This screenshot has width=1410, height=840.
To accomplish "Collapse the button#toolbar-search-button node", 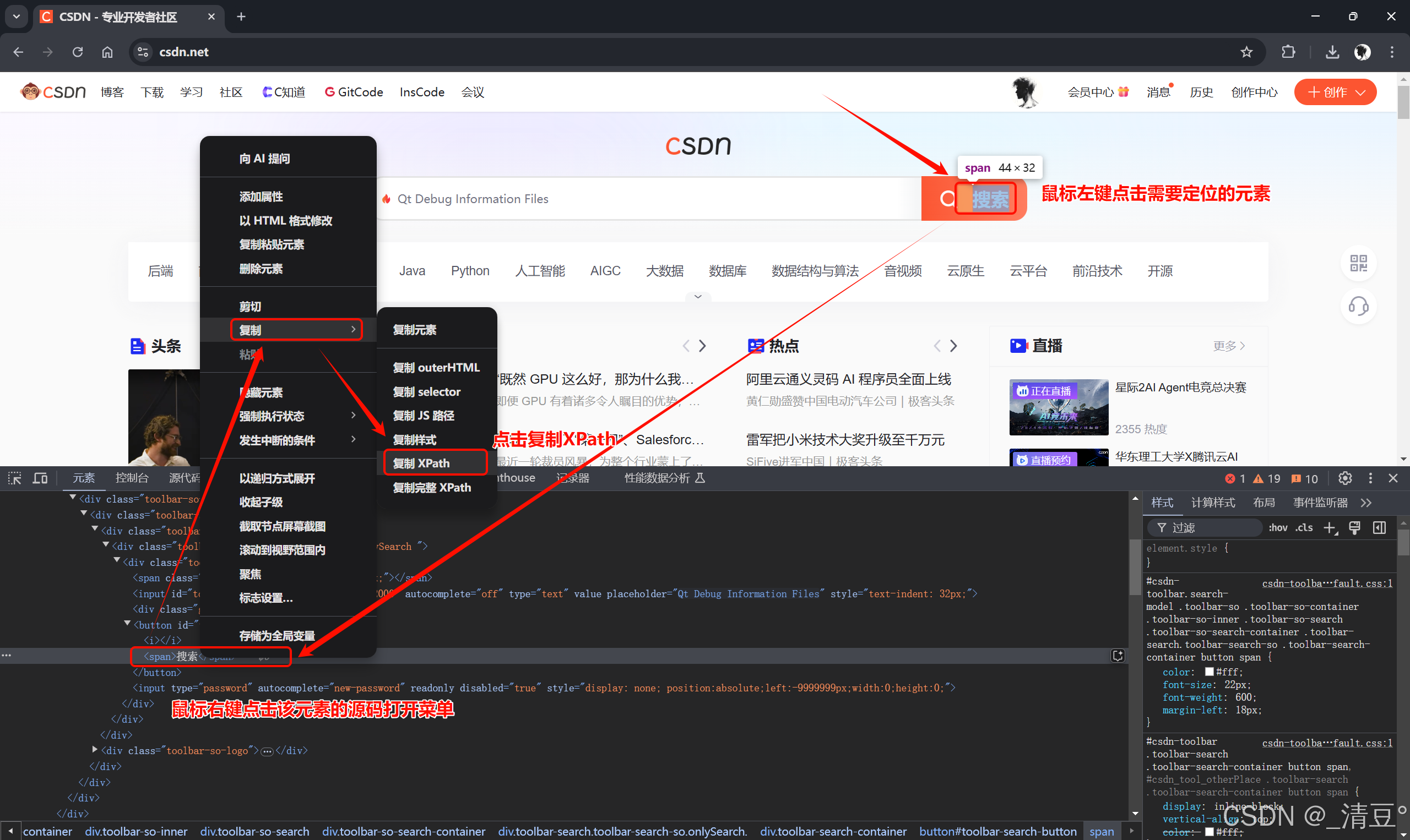I will coord(127,624).
